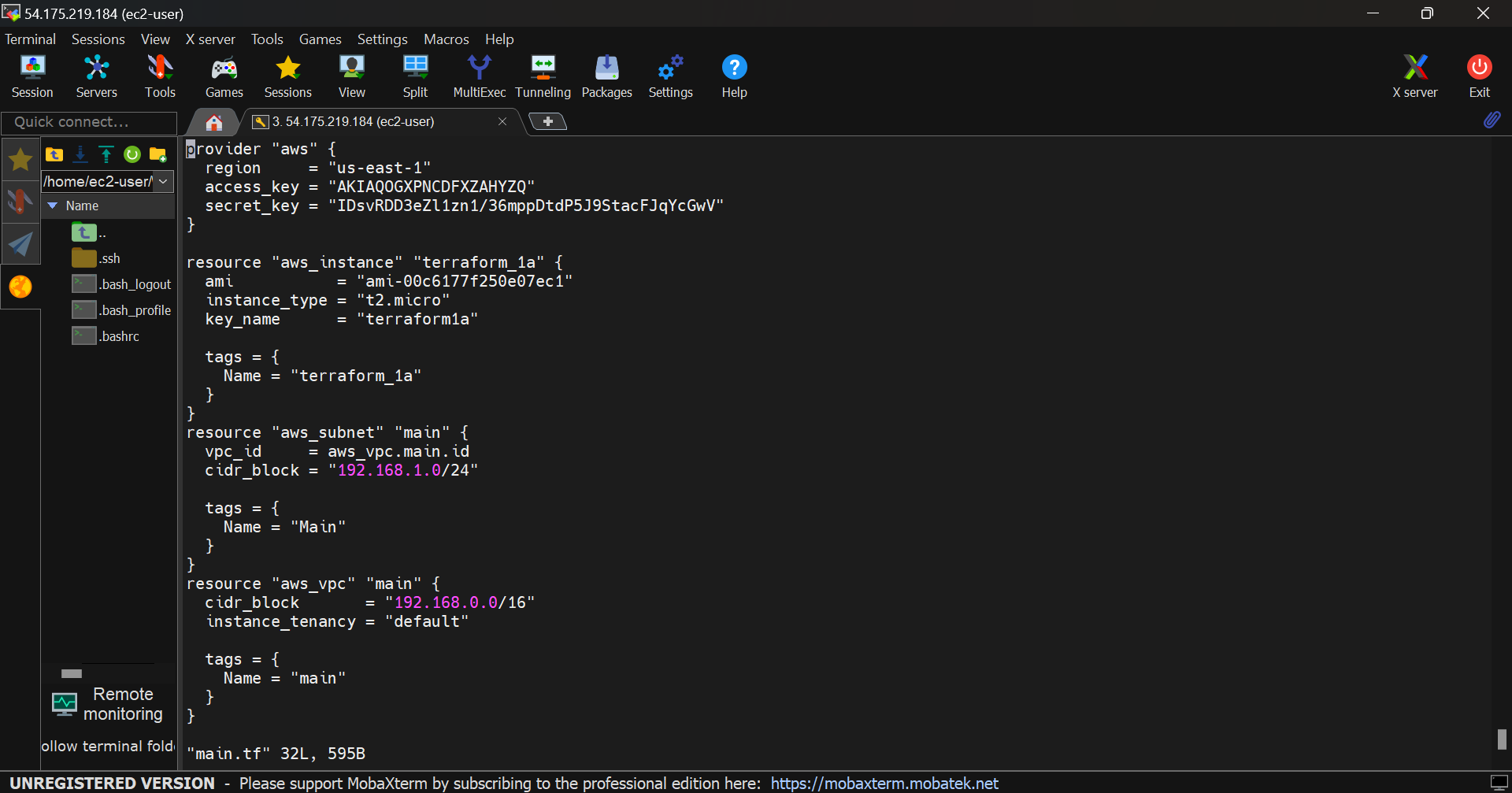Viewport: 1512px width, 793px height.
Task: Expand the Macros menu
Action: [x=446, y=39]
